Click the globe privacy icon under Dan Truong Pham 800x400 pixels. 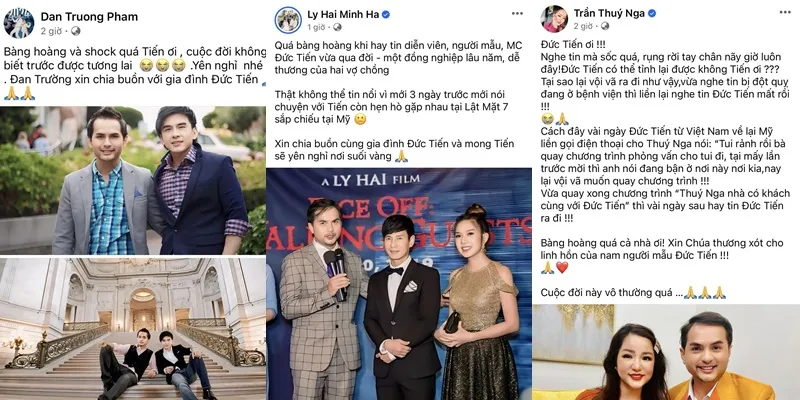(76, 31)
